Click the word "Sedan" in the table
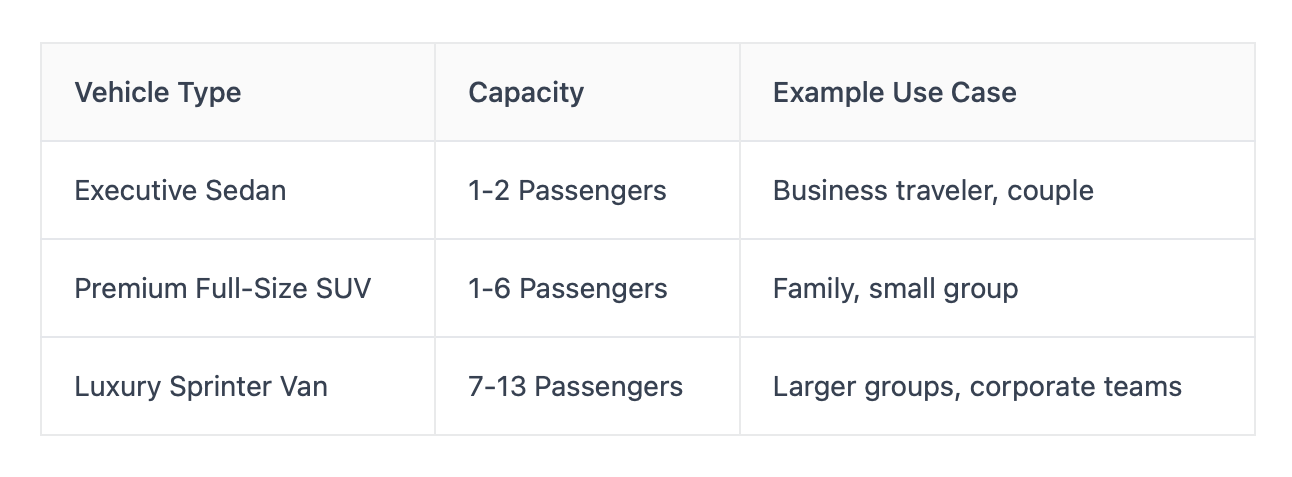This screenshot has width=1292, height=477. pyautogui.click(x=248, y=191)
